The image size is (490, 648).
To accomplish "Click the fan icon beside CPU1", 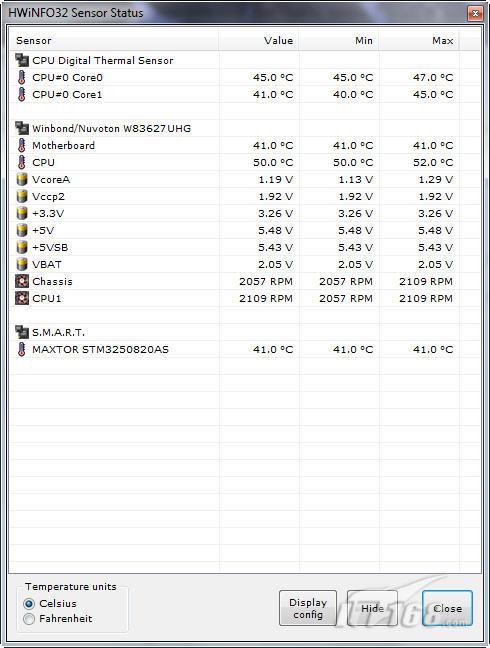I will click(x=22, y=298).
